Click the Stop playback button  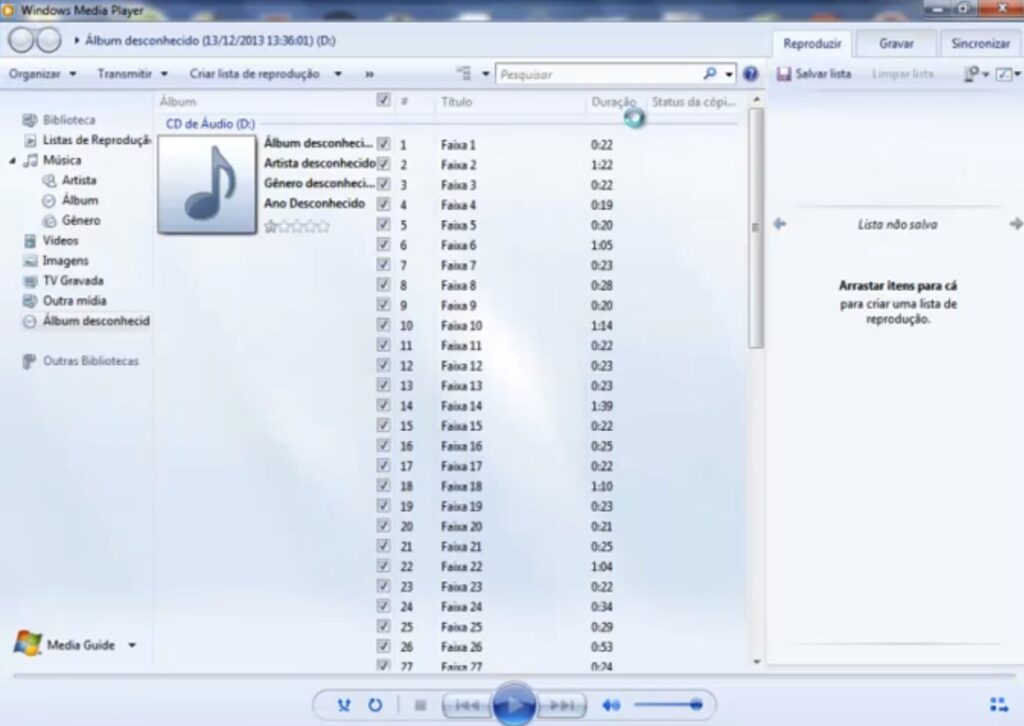coord(421,705)
